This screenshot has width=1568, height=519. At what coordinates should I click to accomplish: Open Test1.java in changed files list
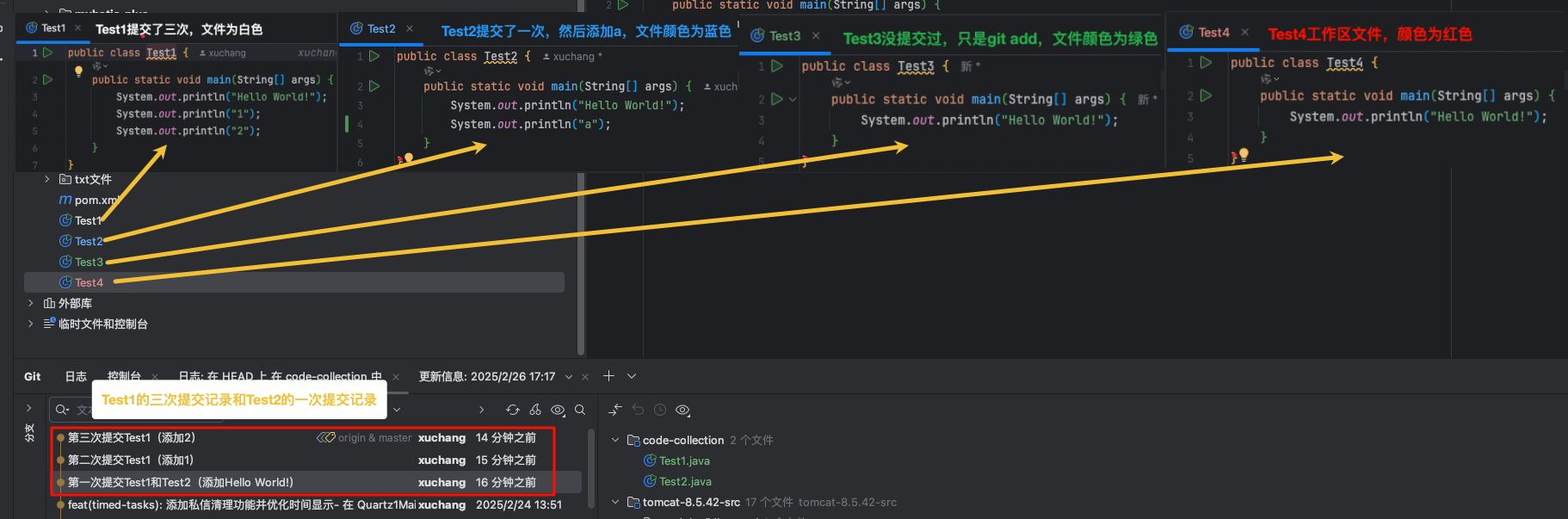[684, 460]
